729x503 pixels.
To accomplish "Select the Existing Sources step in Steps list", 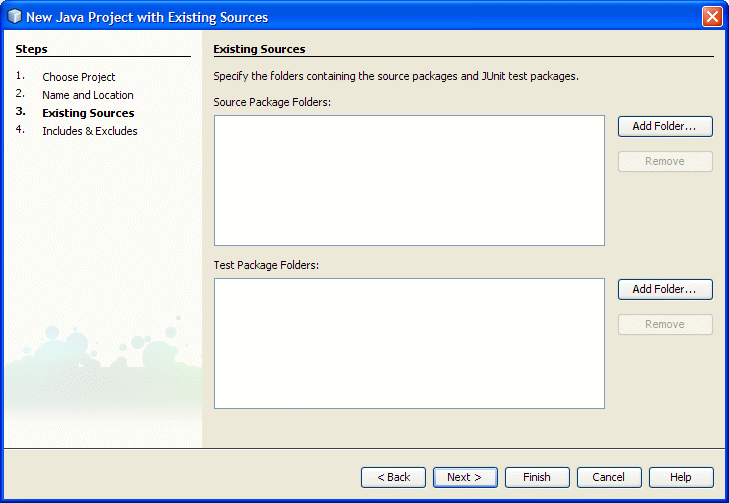I will 88,113.
